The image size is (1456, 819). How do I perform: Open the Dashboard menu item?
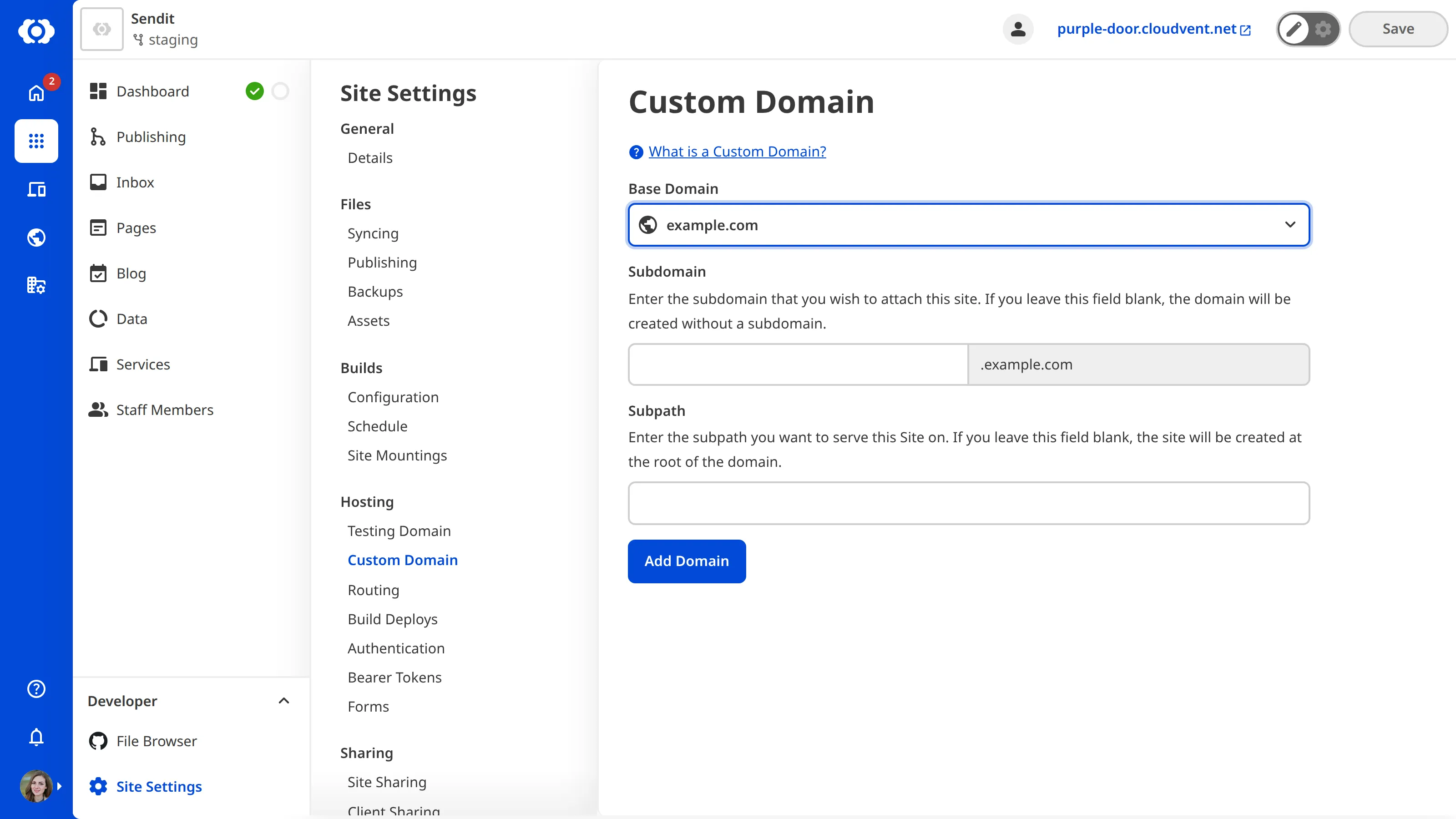152,91
